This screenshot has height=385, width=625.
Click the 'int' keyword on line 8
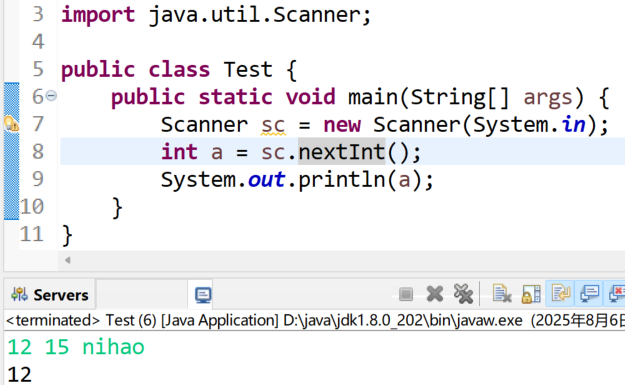click(179, 152)
